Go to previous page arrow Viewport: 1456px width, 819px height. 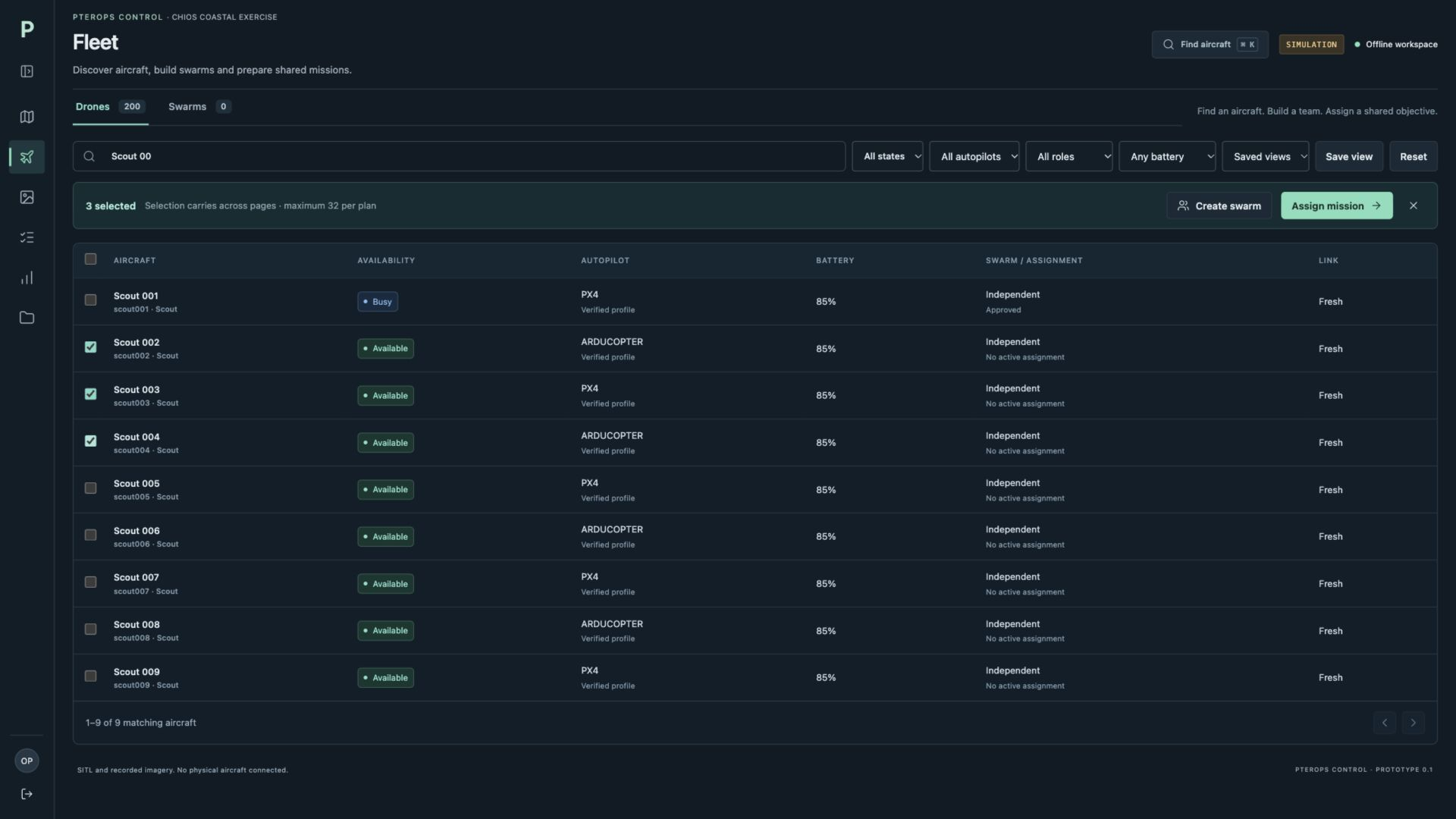tap(1384, 723)
